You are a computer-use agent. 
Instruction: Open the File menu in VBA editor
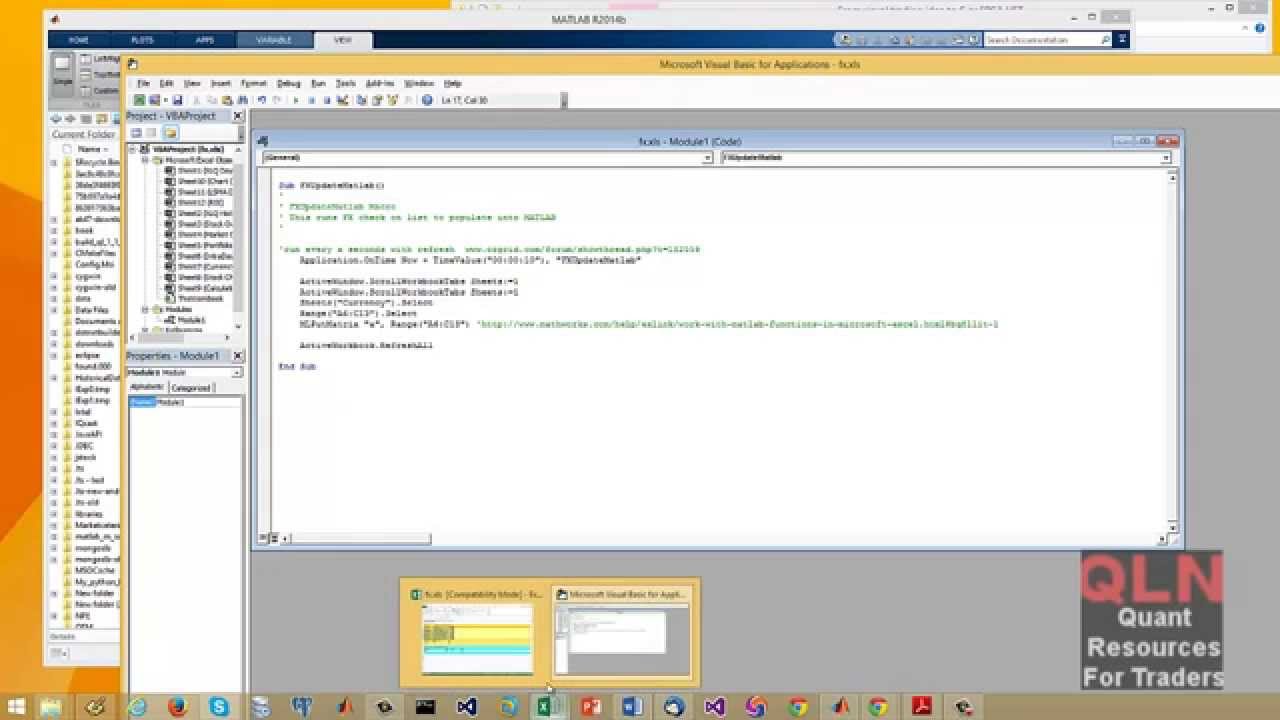(x=143, y=83)
